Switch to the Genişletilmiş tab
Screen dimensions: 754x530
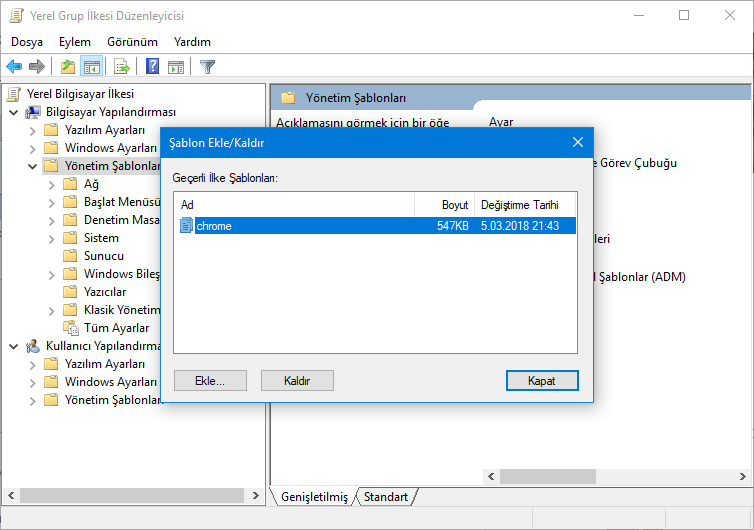[314, 496]
